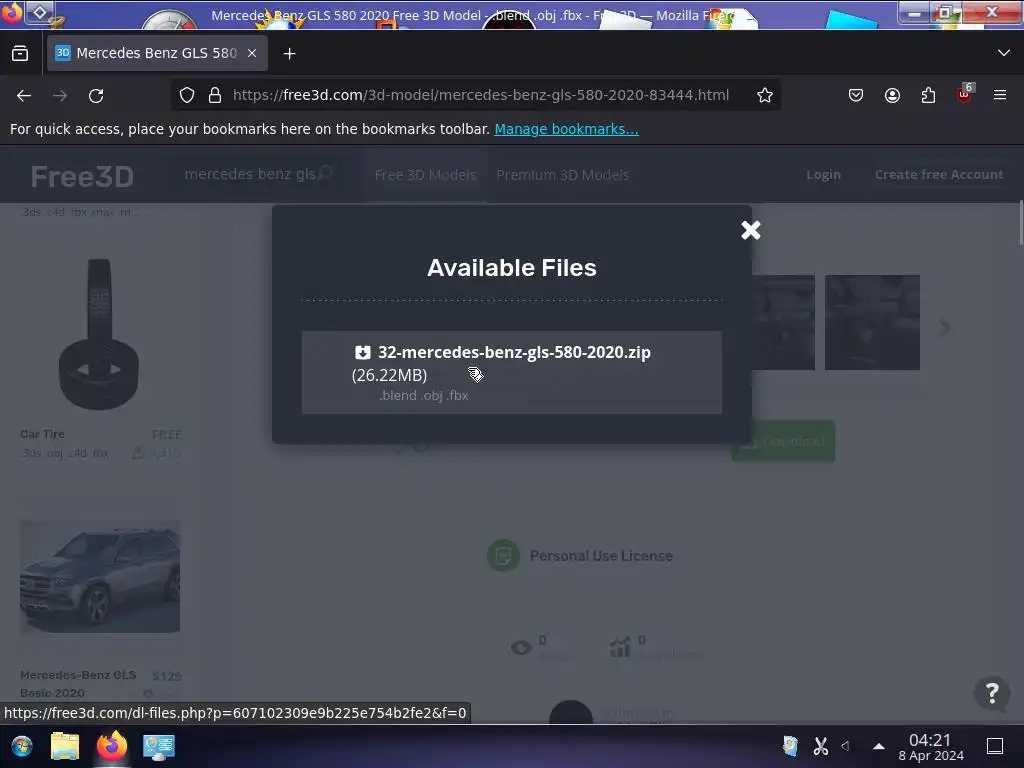This screenshot has height=768, width=1024.
Task: Click the Car Tire title text
Action: 42,434
